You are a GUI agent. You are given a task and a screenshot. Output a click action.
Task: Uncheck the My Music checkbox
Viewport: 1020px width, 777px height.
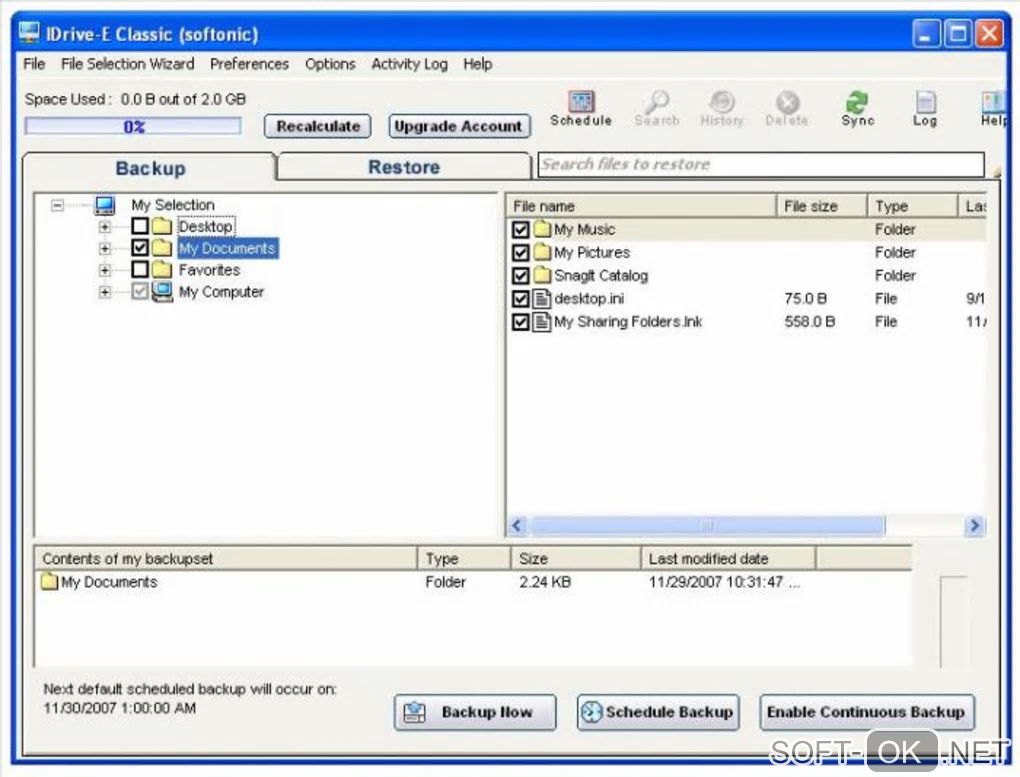point(520,230)
